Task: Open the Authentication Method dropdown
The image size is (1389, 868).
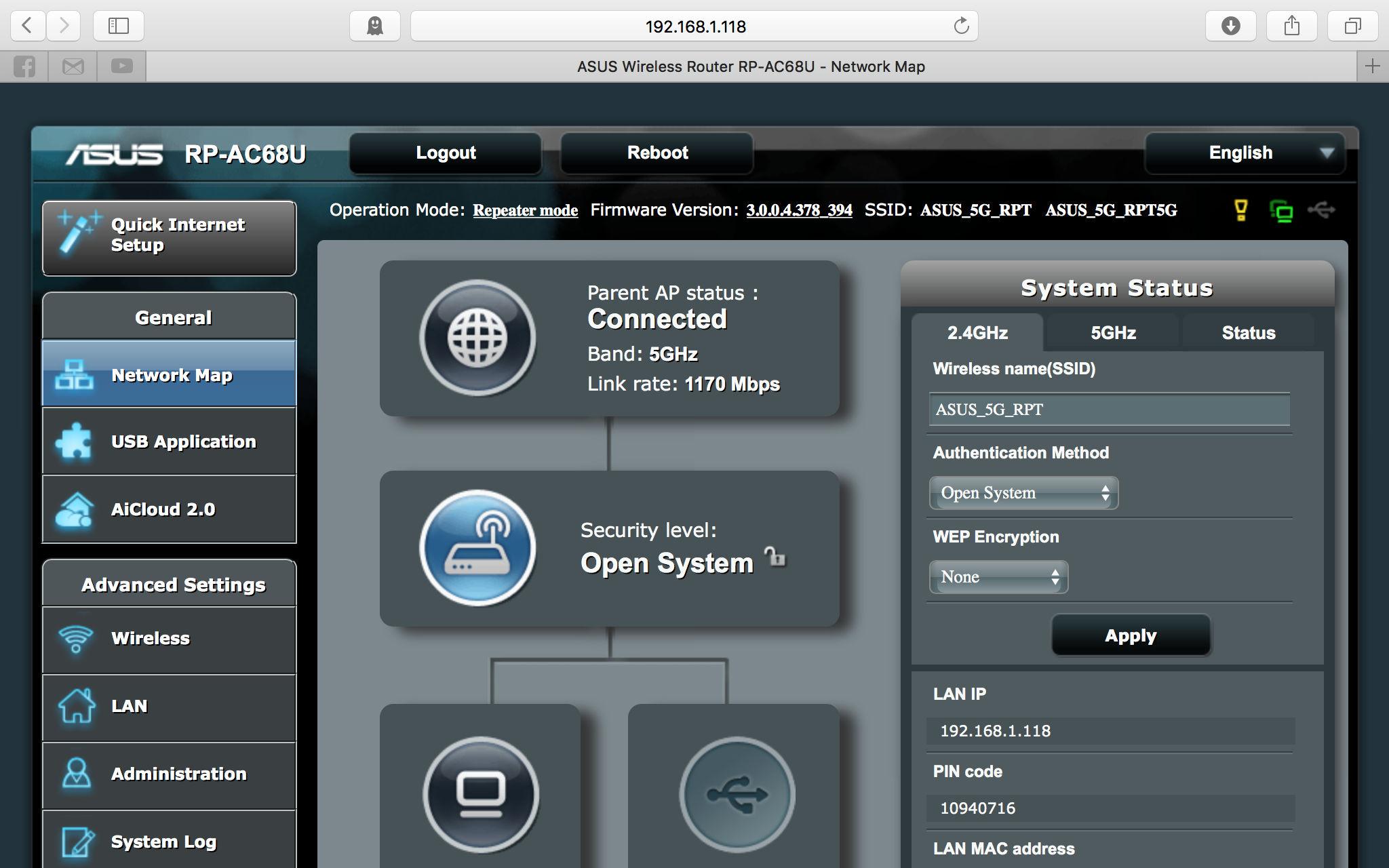Action: [1023, 493]
